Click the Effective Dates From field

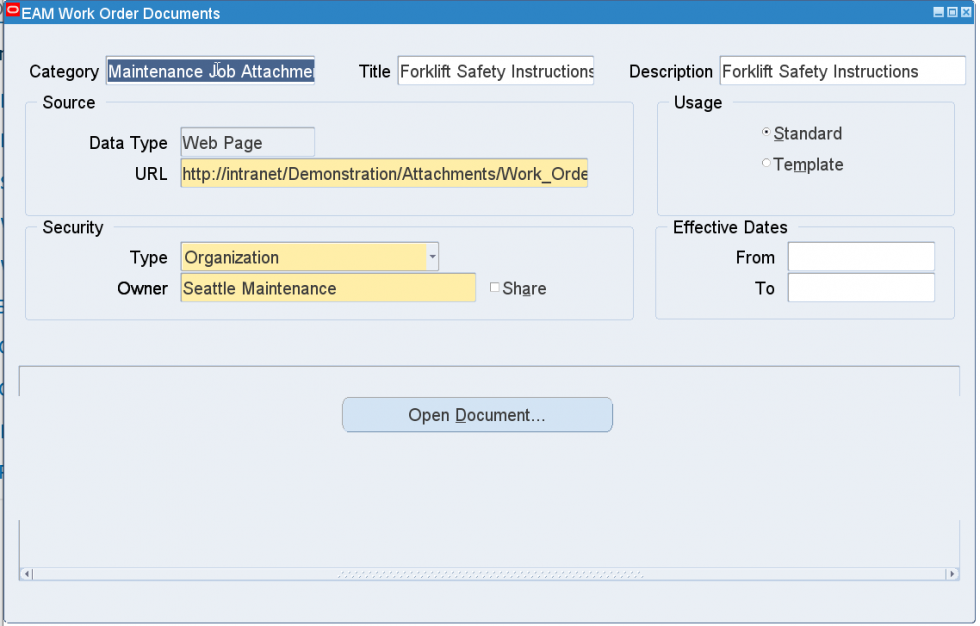pyautogui.click(x=860, y=256)
